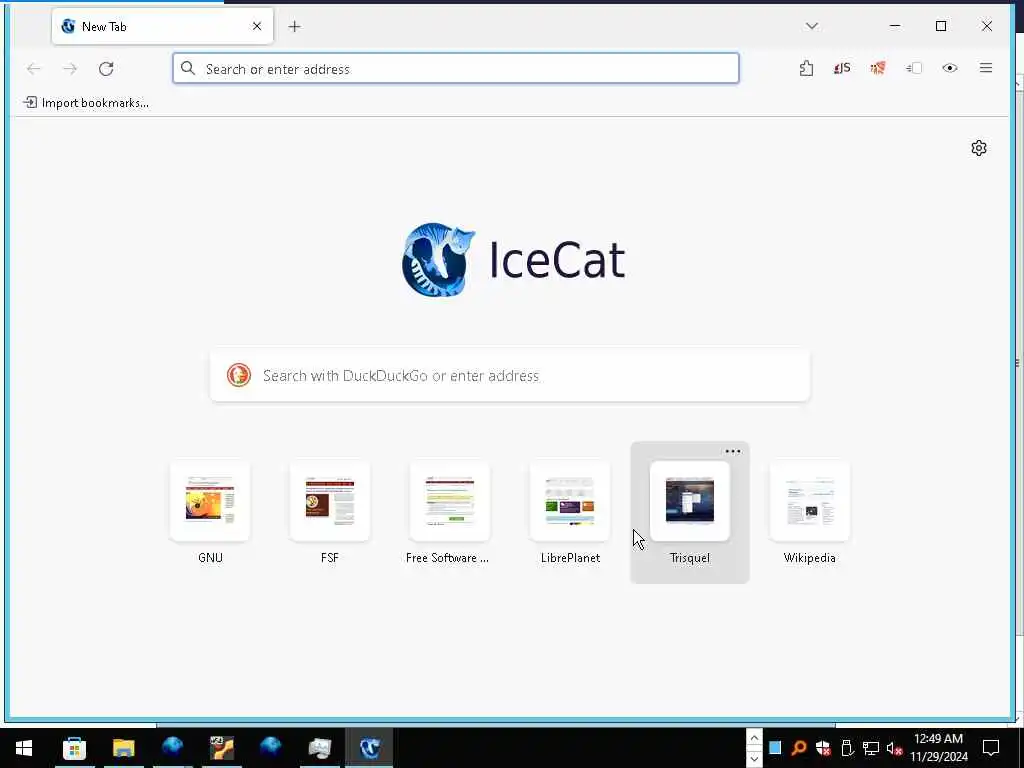Image resolution: width=1024 pixels, height=768 pixels.
Task: Click the muted volume speaker icon
Action: (x=894, y=748)
